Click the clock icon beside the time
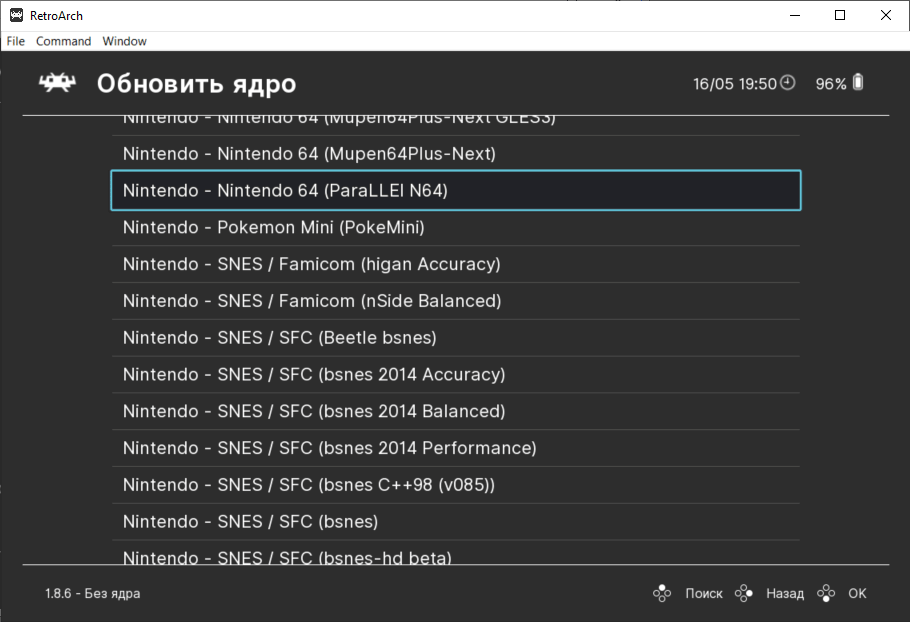The height and width of the screenshot is (622, 910). [788, 83]
